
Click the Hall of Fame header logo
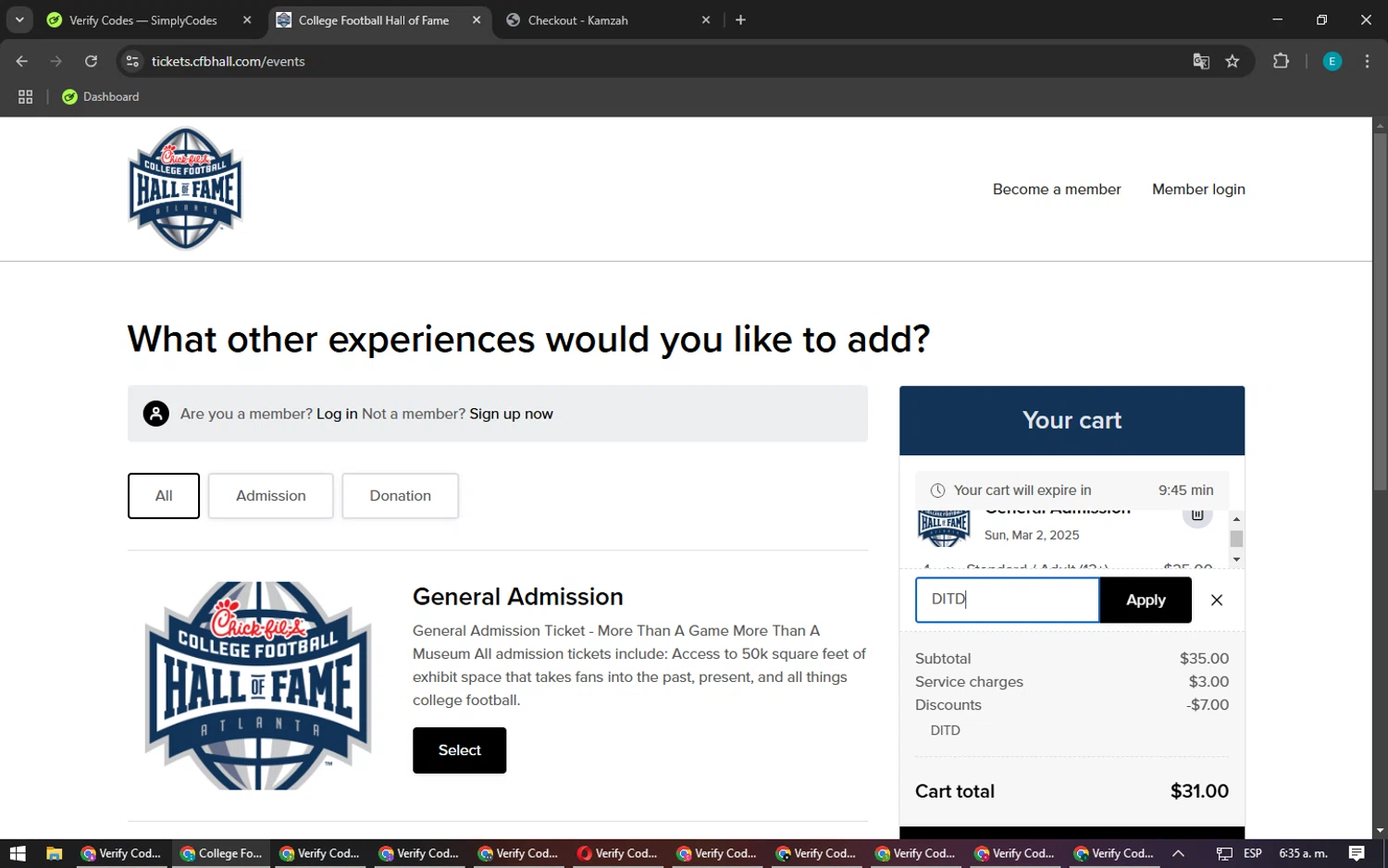point(185,189)
